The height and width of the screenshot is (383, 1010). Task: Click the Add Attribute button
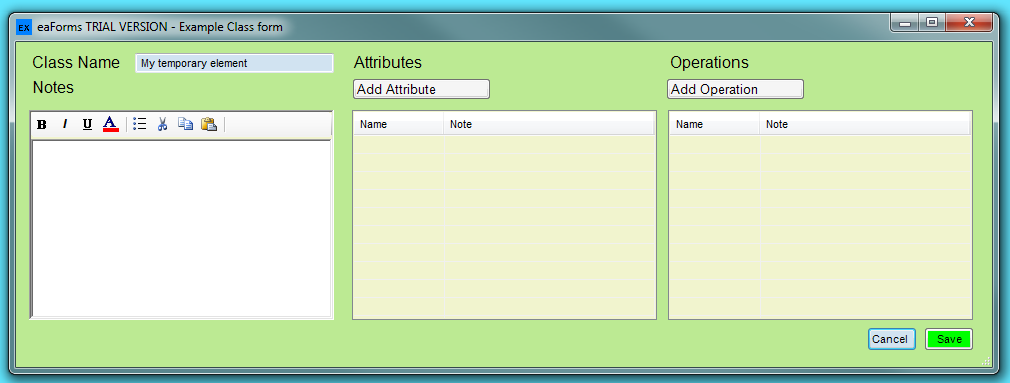point(421,89)
